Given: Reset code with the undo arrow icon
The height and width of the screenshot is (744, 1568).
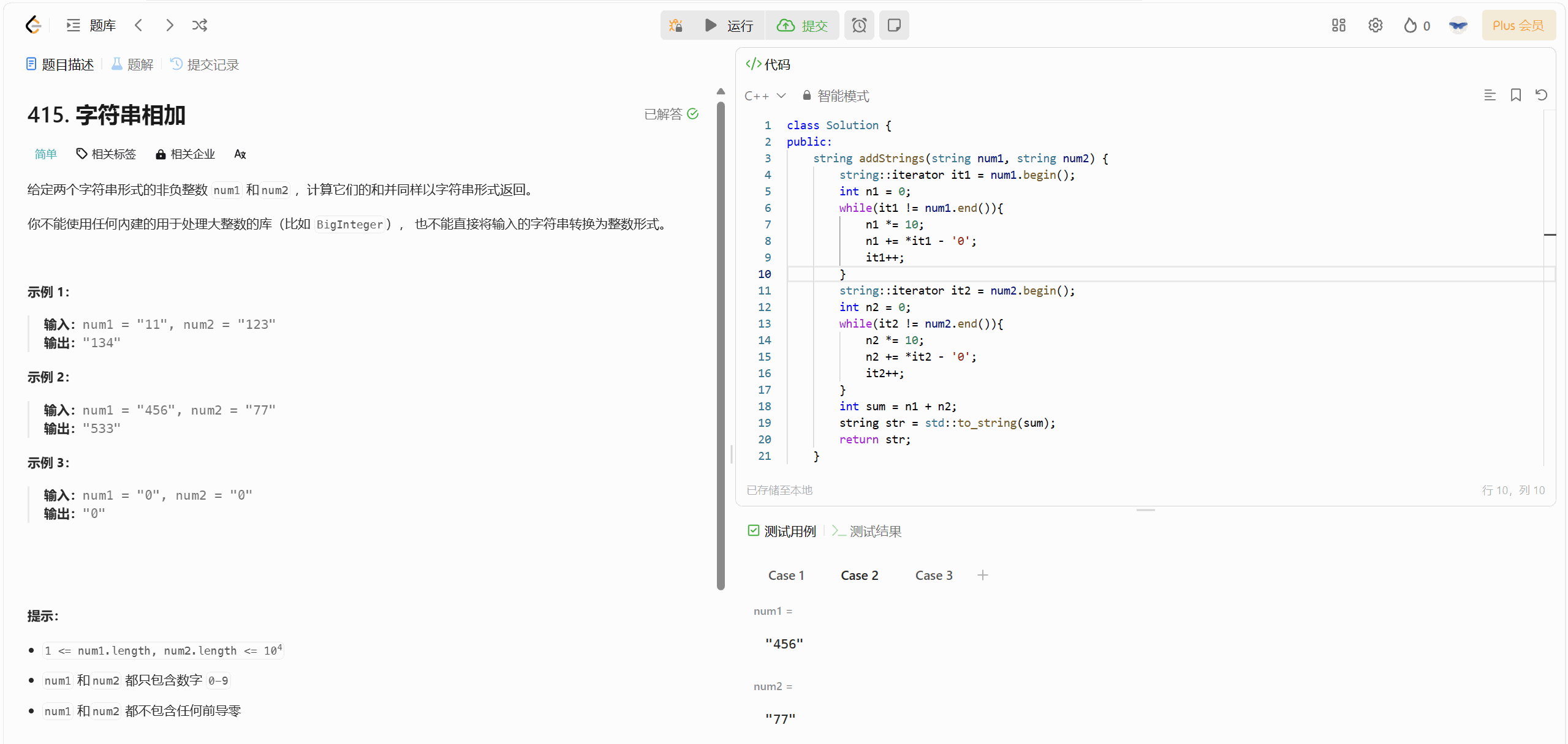Looking at the screenshot, I should (x=1542, y=95).
